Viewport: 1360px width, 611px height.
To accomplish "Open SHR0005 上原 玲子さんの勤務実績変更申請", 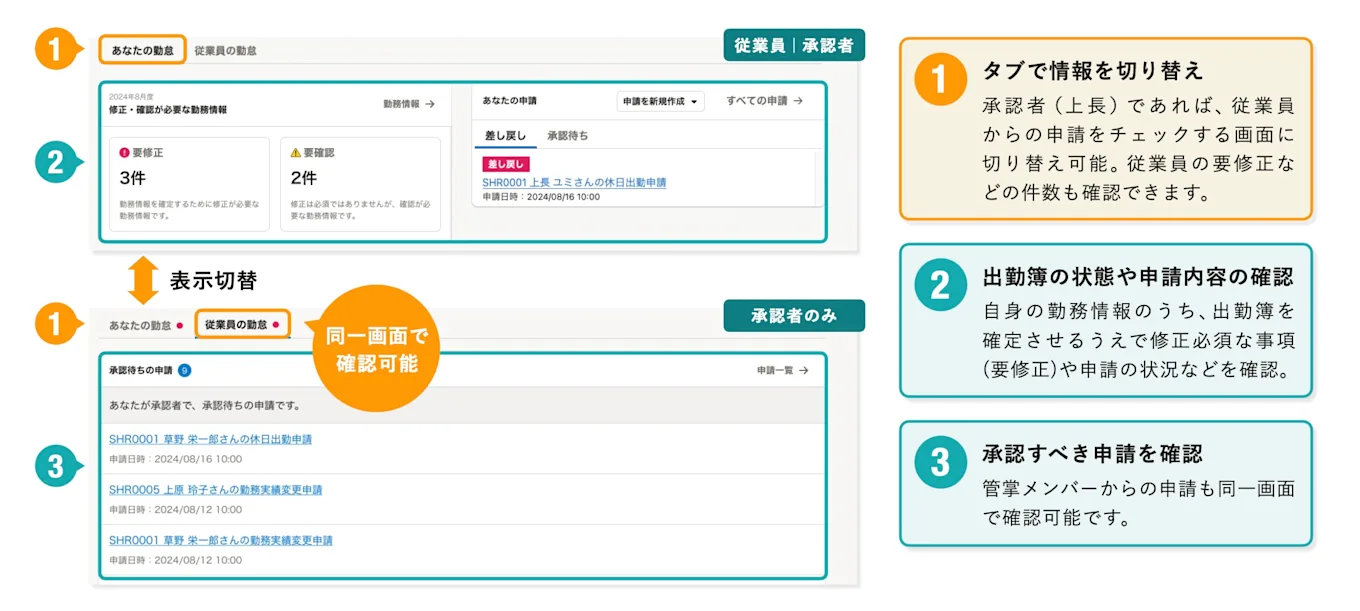I will click(x=215, y=490).
